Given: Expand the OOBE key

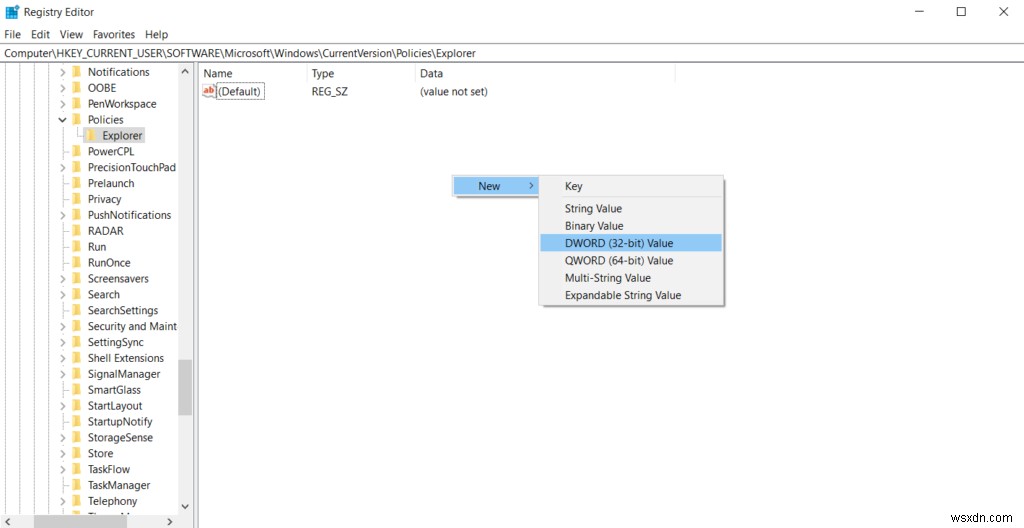Looking at the screenshot, I should 63,88.
